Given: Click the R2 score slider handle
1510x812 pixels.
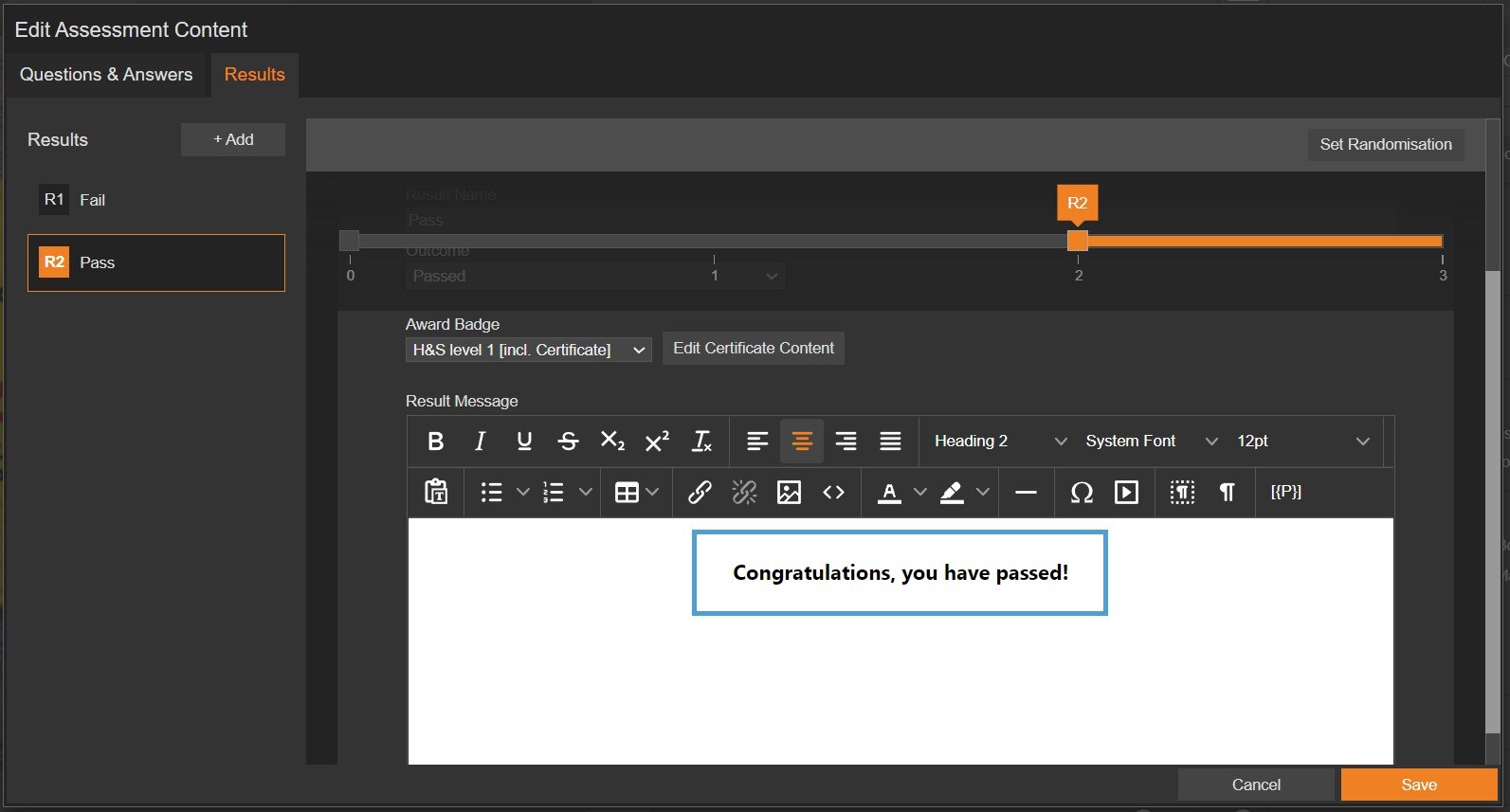Looking at the screenshot, I should [1078, 241].
